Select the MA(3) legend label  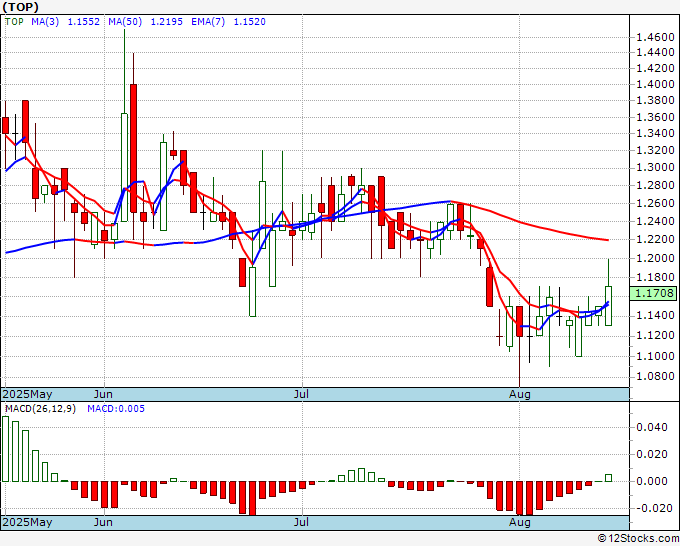click(x=45, y=21)
